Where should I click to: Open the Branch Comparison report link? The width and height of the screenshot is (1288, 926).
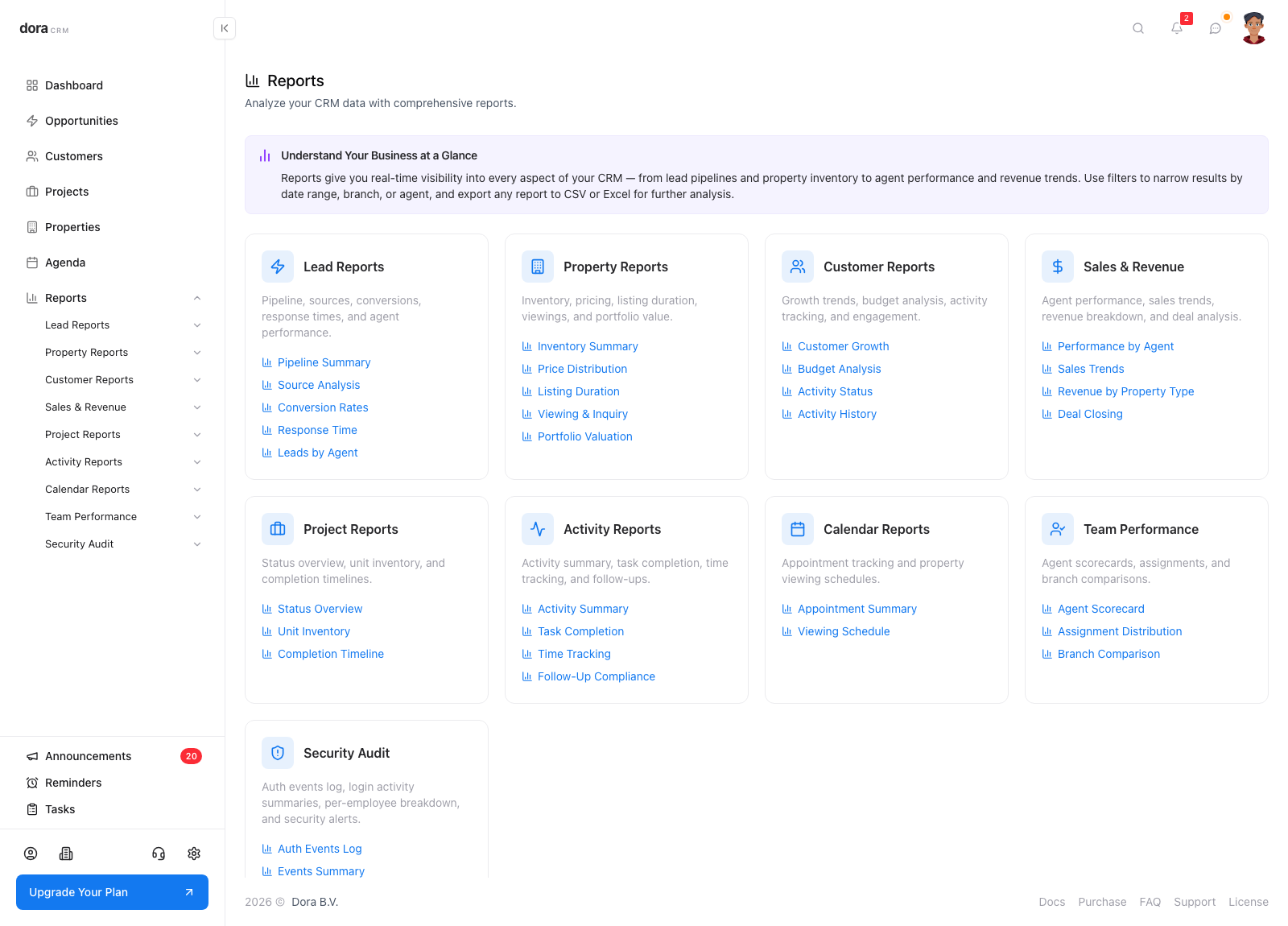click(x=1101, y=654)
